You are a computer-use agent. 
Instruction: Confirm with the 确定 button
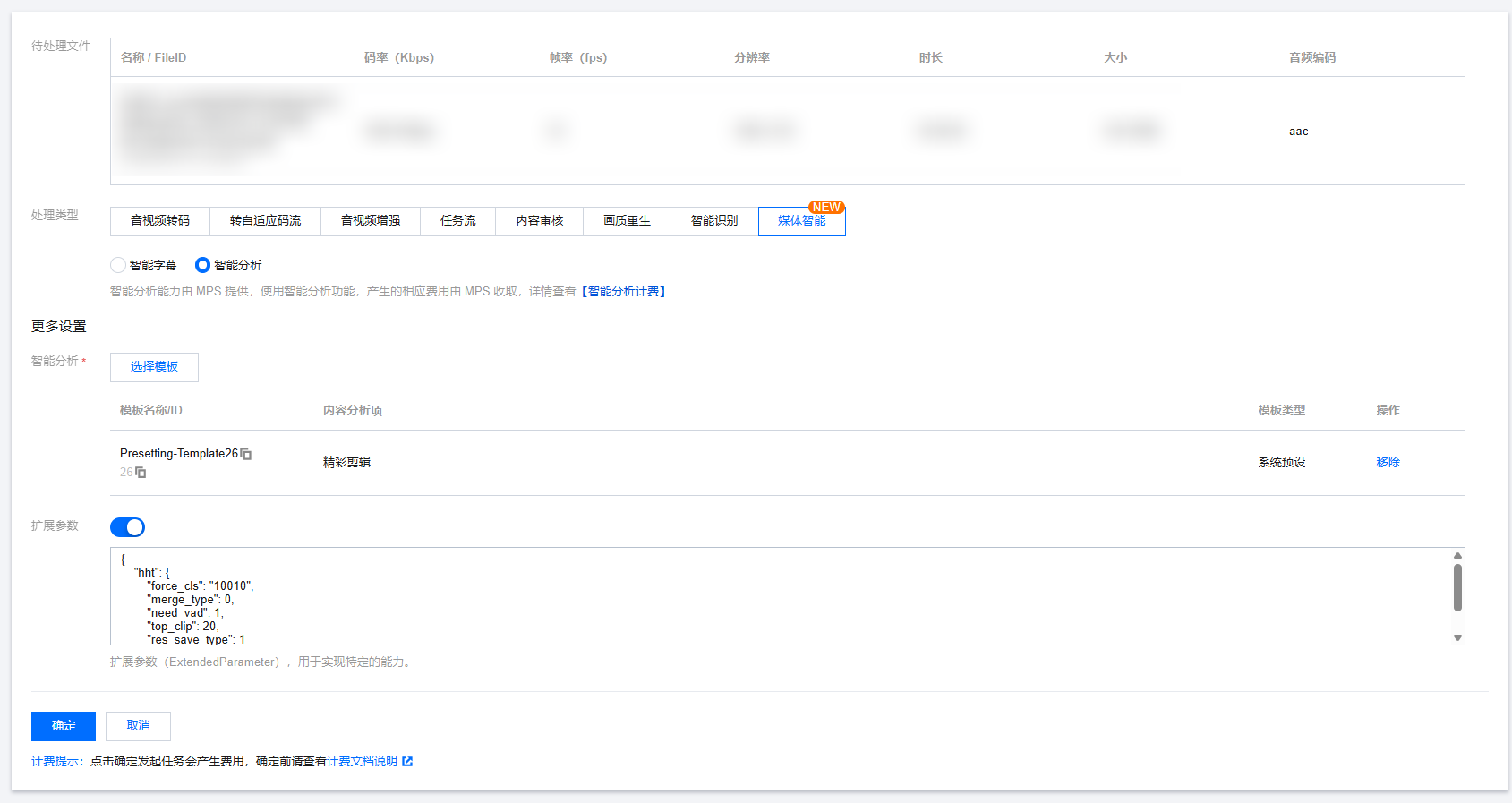click(64, 726)
